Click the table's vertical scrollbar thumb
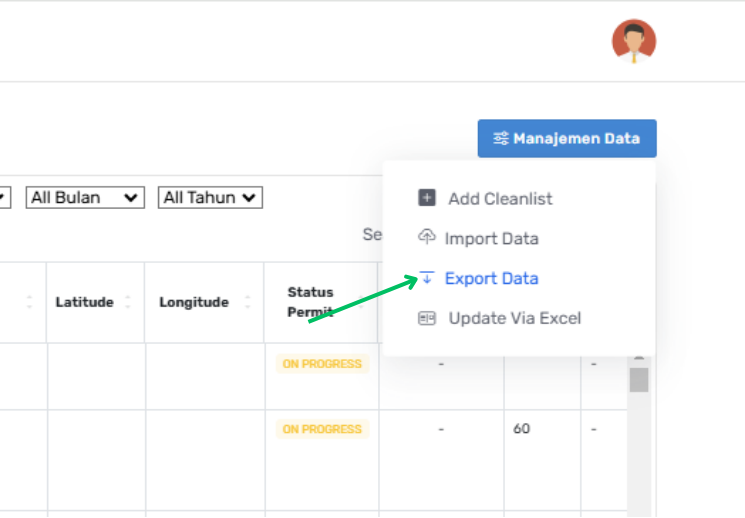745x518 pixels. [638, 380]
